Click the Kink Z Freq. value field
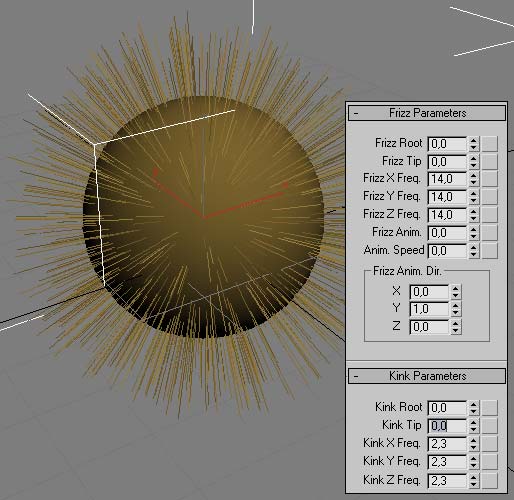This screenshot has height=500, width=514. (x=447, y=480)
